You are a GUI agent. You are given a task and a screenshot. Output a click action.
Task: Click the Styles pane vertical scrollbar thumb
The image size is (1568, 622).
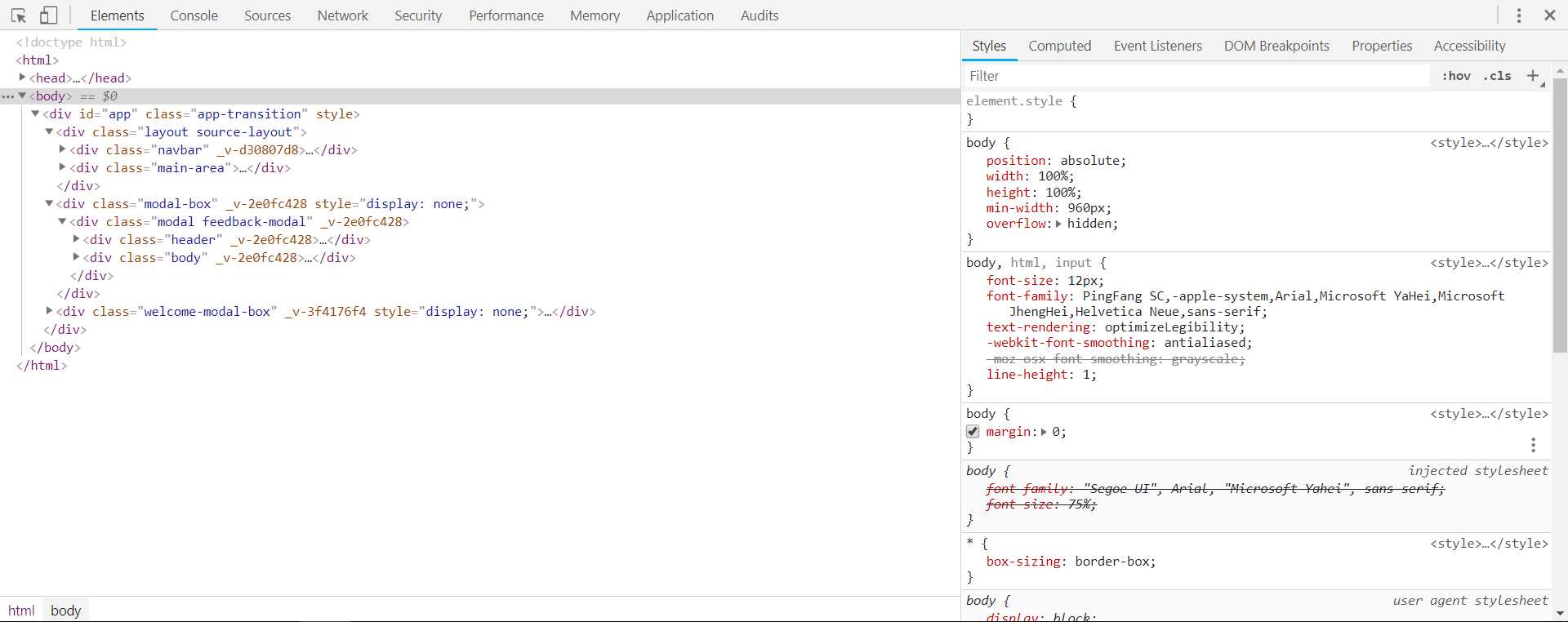tap(1560, 216)
